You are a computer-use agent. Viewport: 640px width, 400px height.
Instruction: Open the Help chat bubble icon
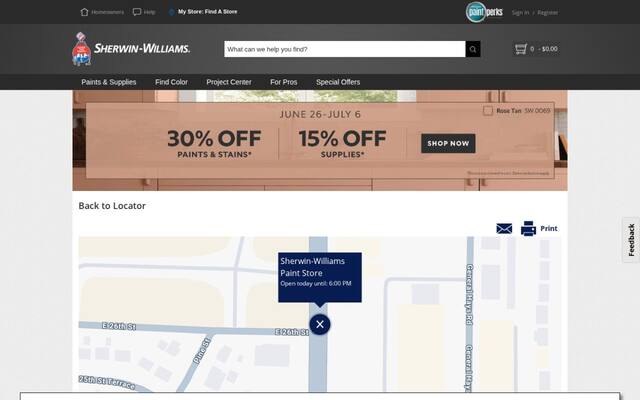137,12
